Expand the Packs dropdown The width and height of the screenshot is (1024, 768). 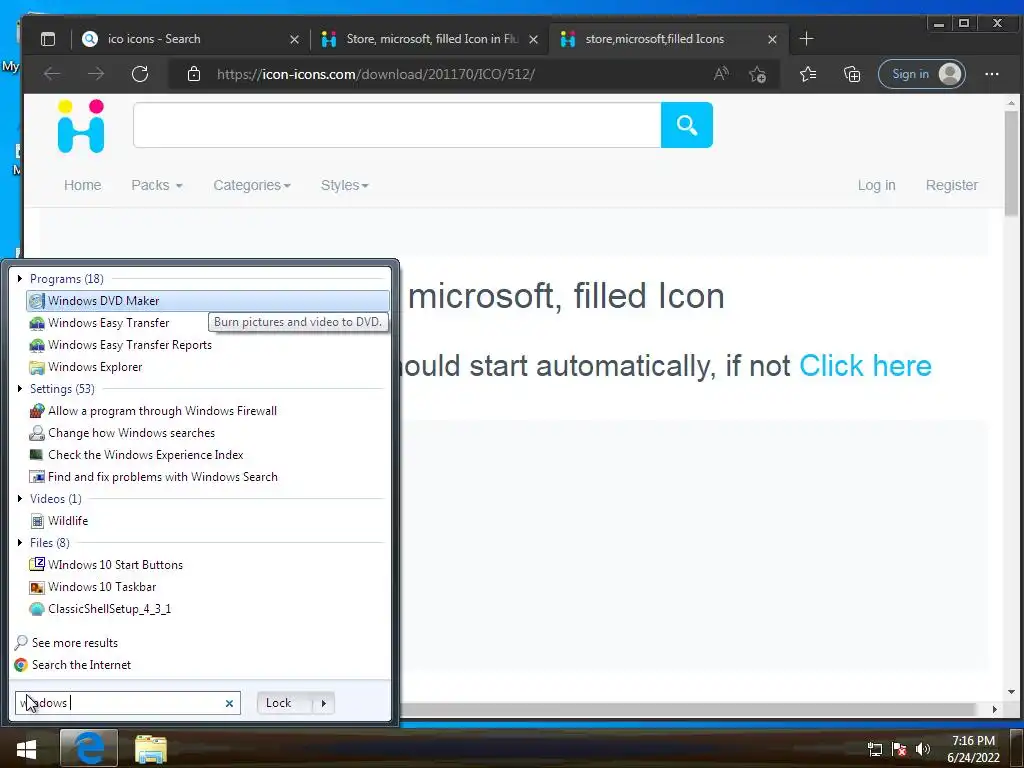(x=157, y=185)
